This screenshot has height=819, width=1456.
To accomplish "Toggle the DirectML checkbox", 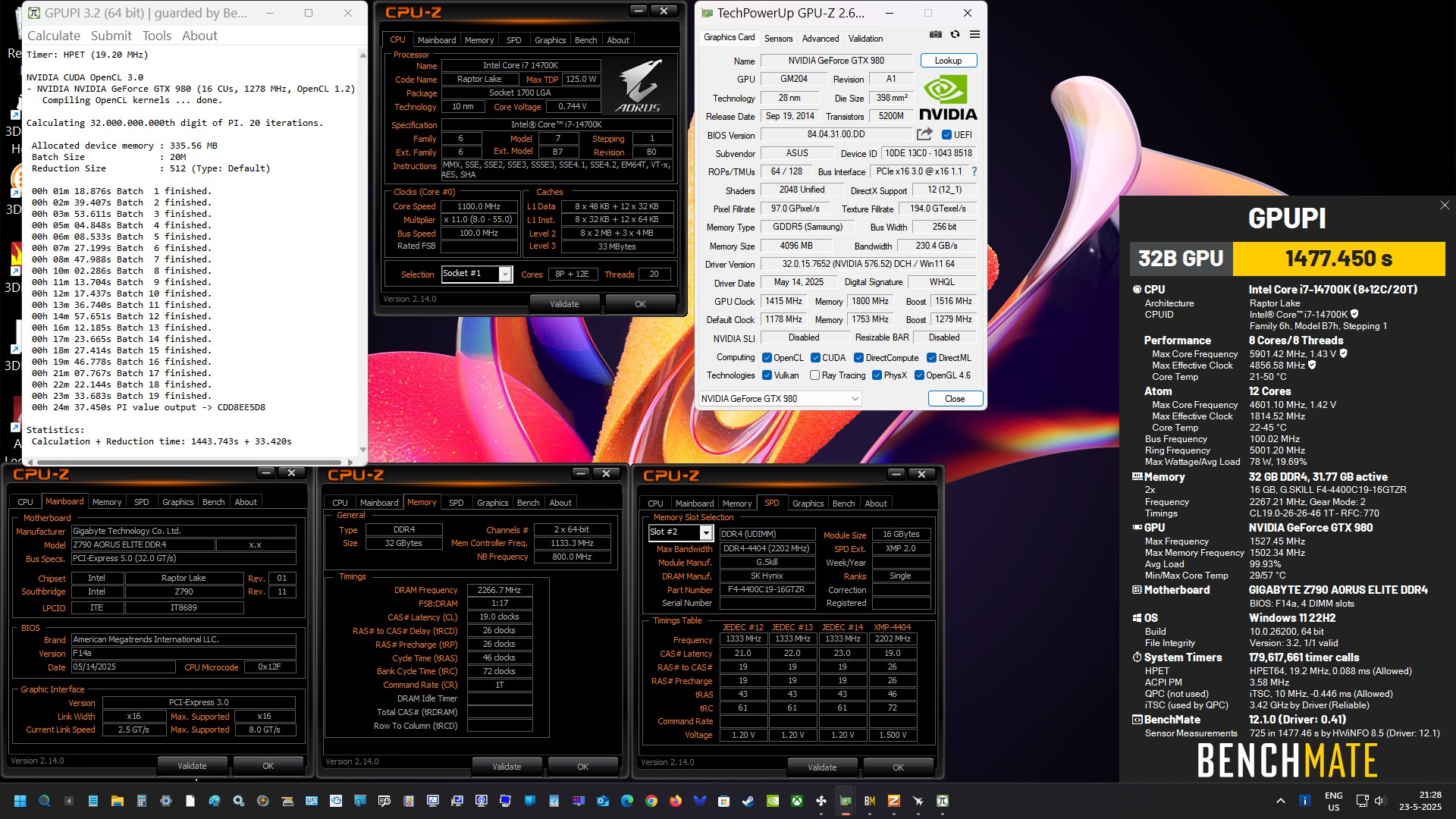I will 931,358.
